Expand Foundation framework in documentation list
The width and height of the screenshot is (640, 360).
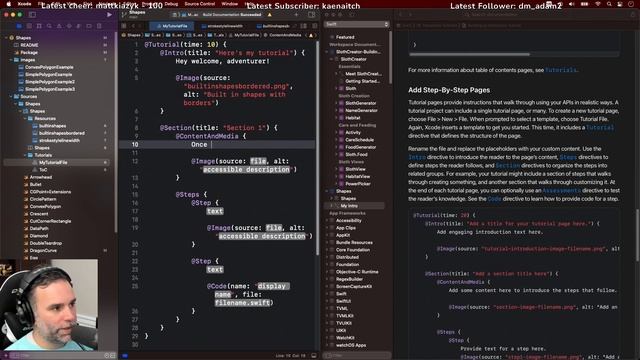click(x=327, y=264)
